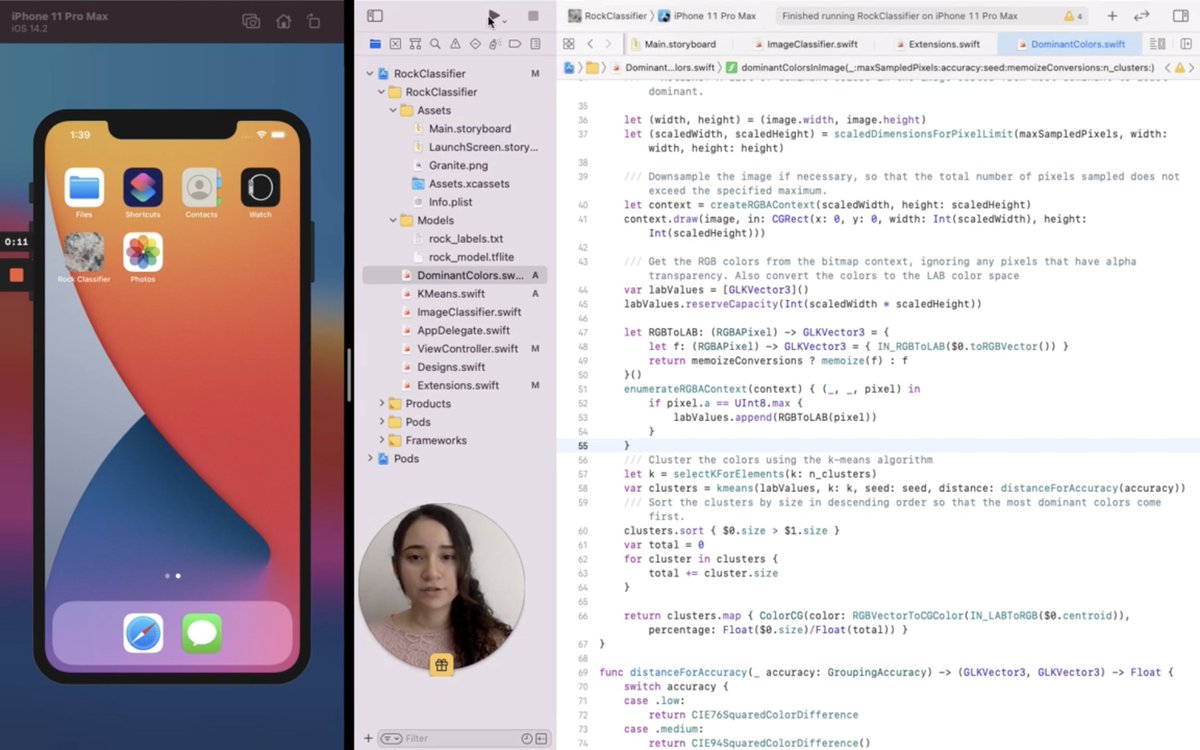Rotate the Simulator device
The width and height of the screenshot is (1200, 750).
(313, 21)
